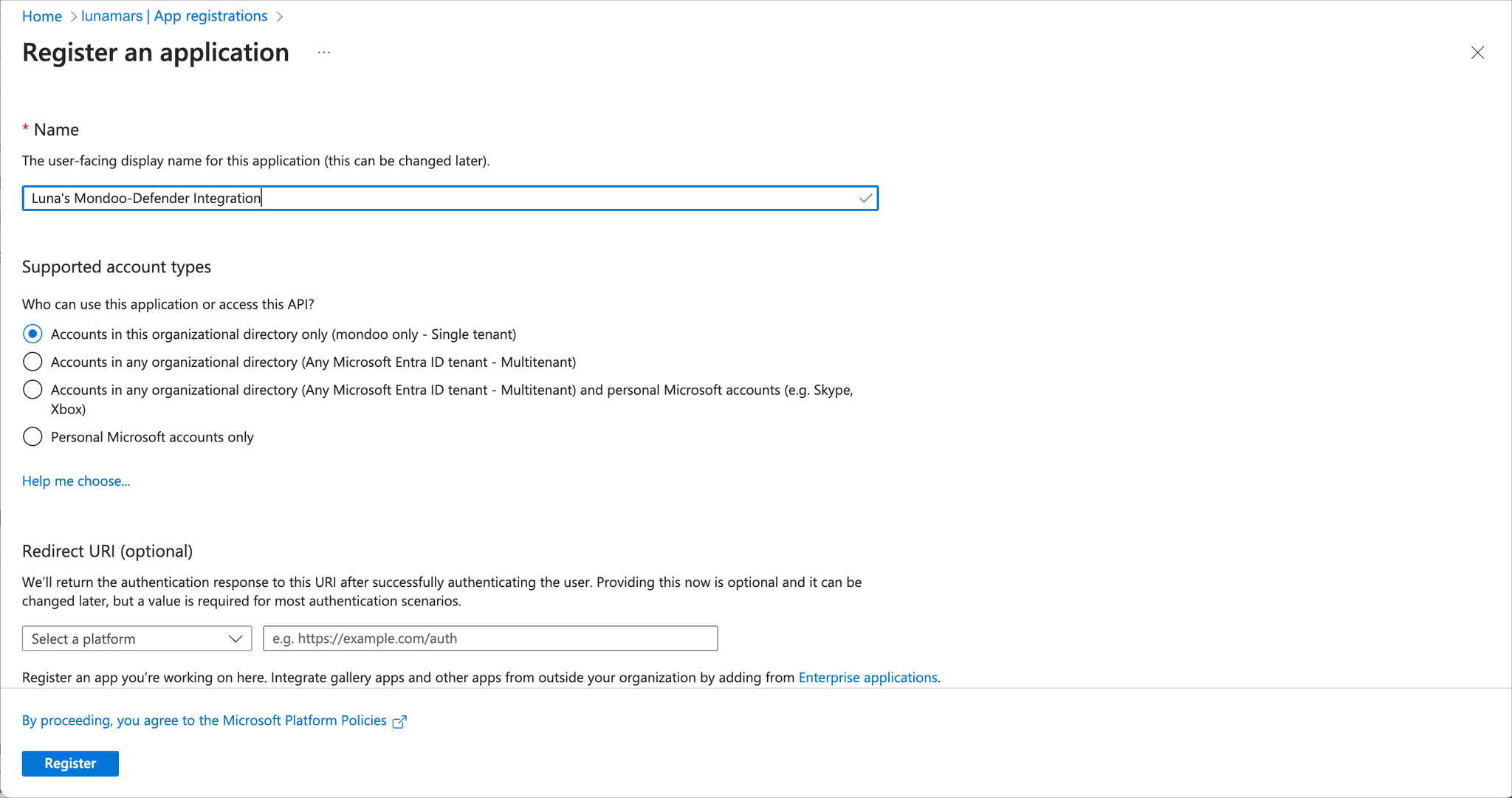Click the chevron after Home in the breadcrumb
The height and width of the screenshot is (798, 1512).
tap(73, 16)
